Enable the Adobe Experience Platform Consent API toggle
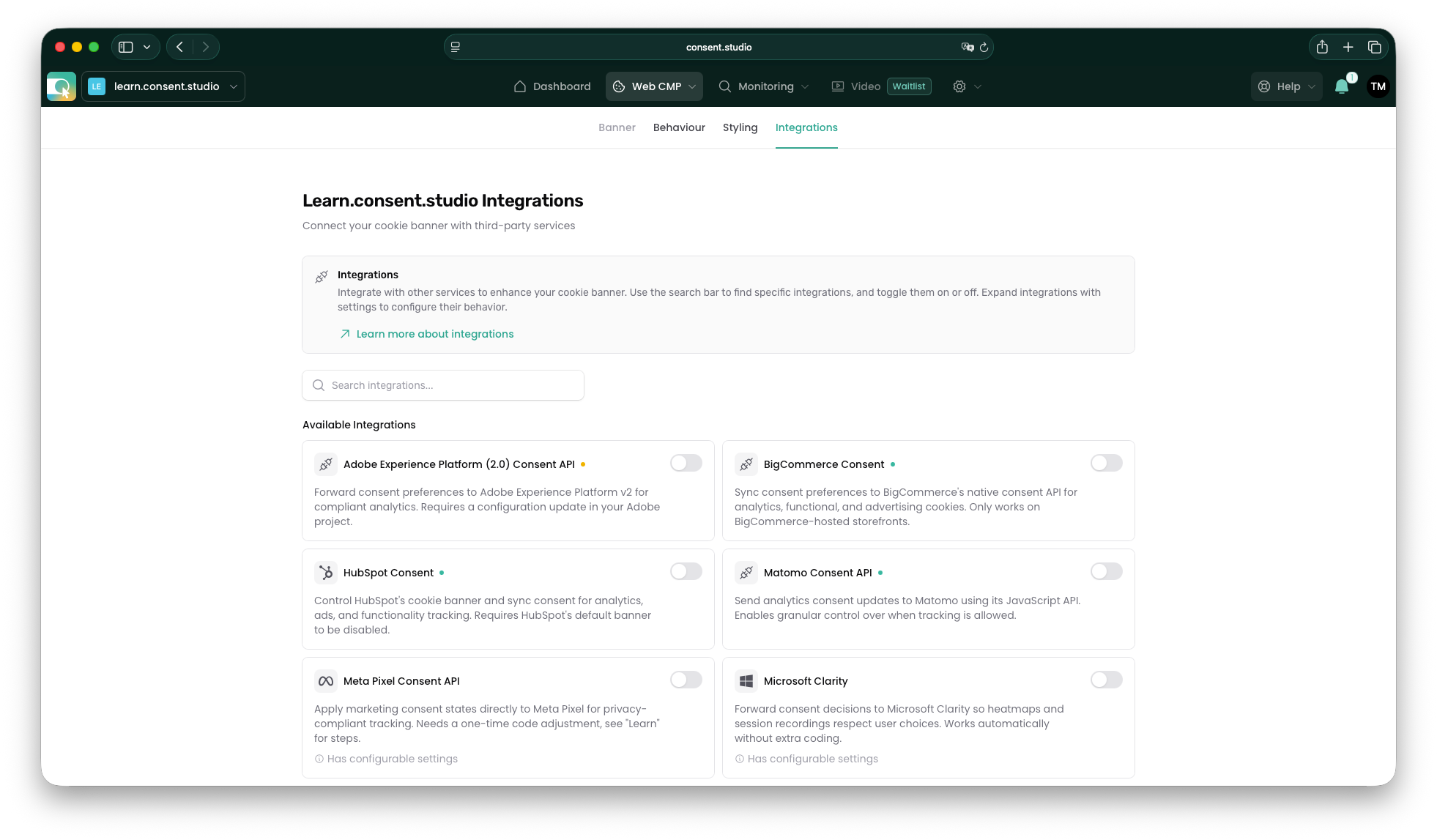This screenshot has height=840, width=1437. pyautogui.click(x=686, y=463)
